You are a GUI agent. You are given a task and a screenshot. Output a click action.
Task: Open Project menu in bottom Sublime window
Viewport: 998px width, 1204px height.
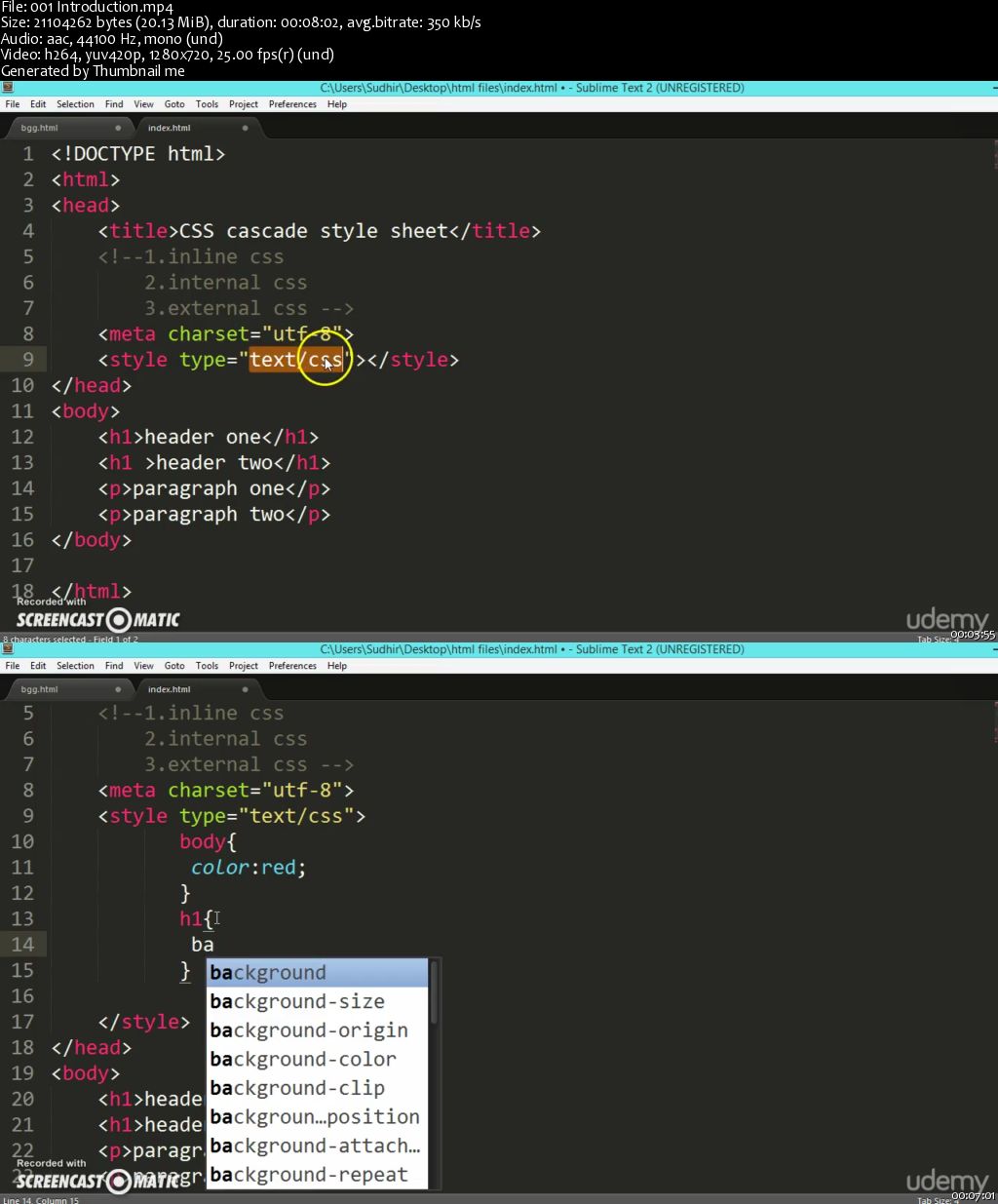(244, 666)
